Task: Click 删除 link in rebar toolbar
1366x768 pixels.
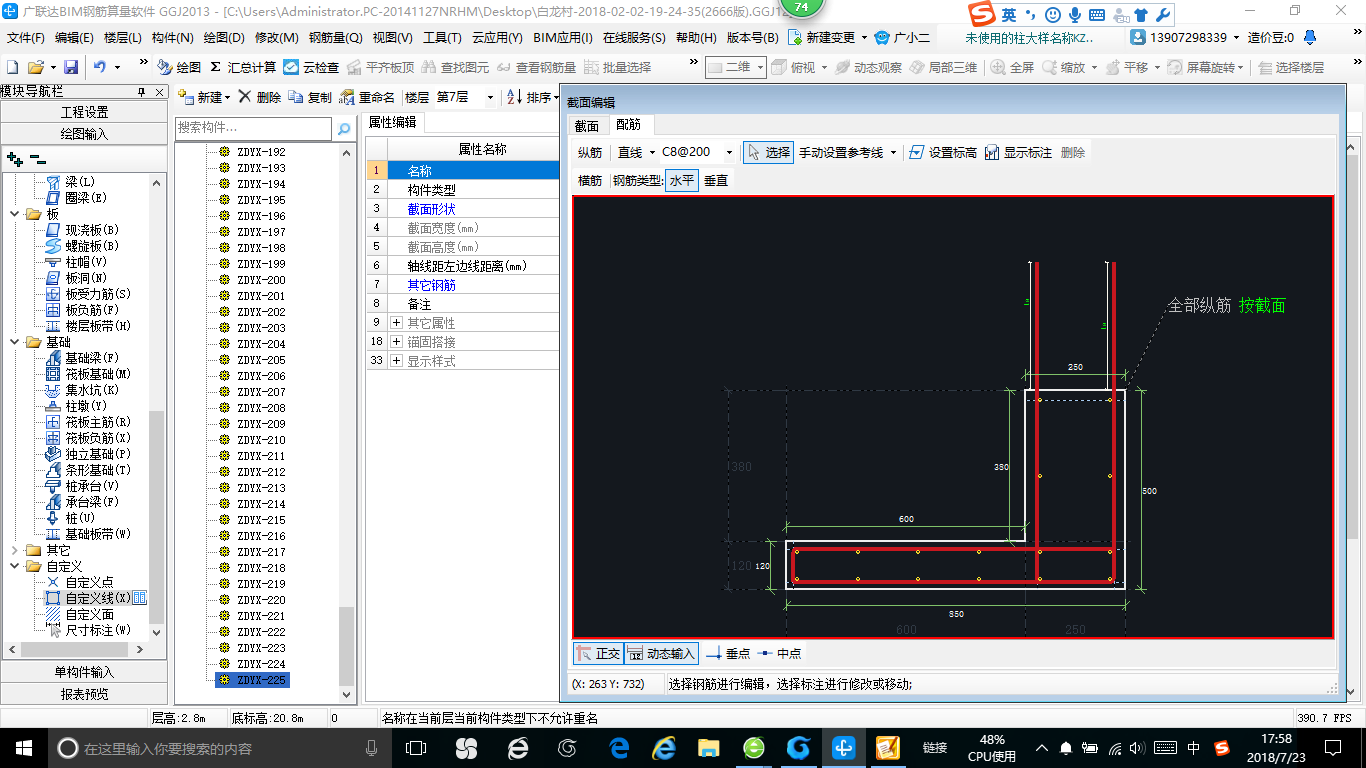Action: point(1072,152)
